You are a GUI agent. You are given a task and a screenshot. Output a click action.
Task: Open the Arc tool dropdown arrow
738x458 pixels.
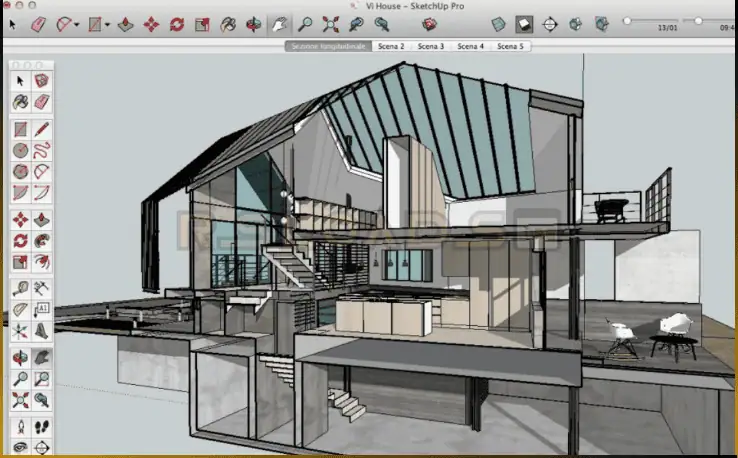pyautogui.click(x=77, y=24)
